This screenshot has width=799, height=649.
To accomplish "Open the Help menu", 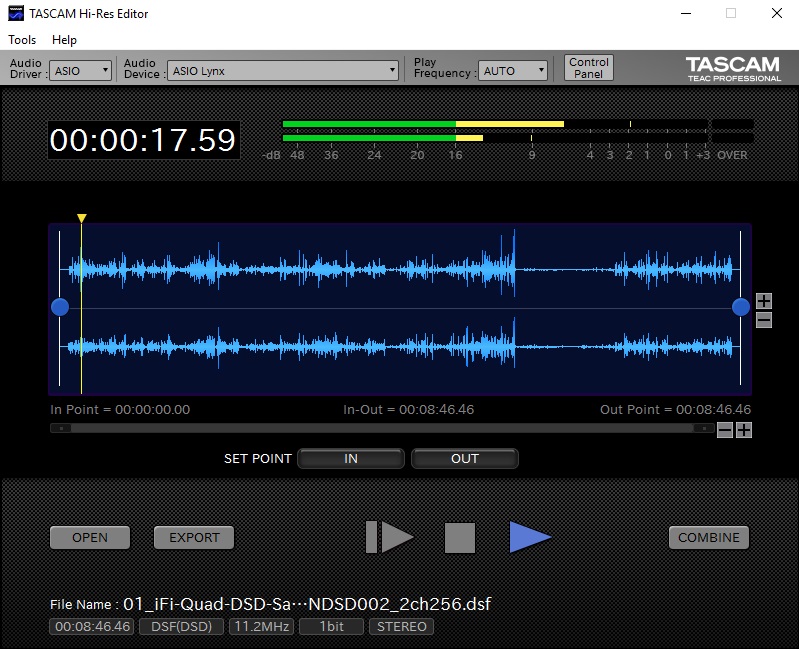I will pos(64,40).
